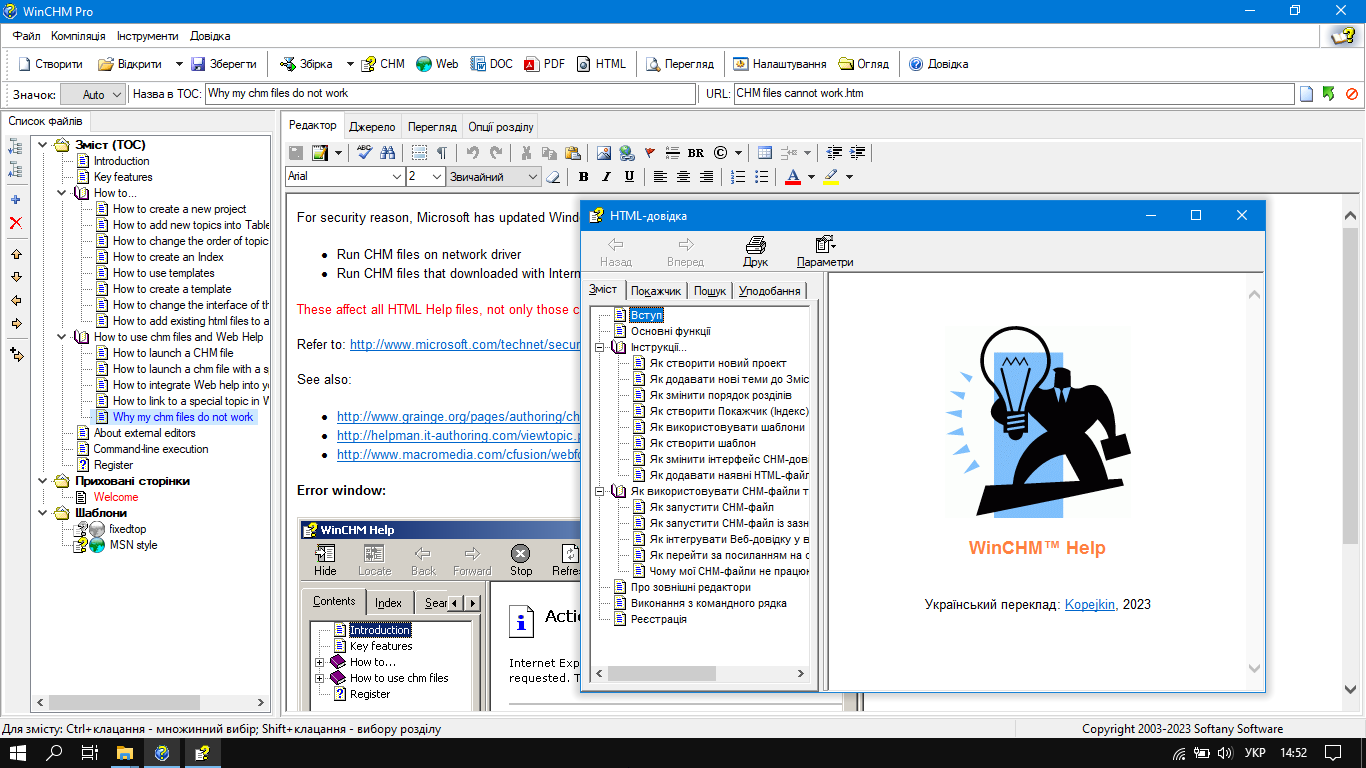Screen dimensions: 1366x768
Task: Apply Underline formatting
Action: 629,177
